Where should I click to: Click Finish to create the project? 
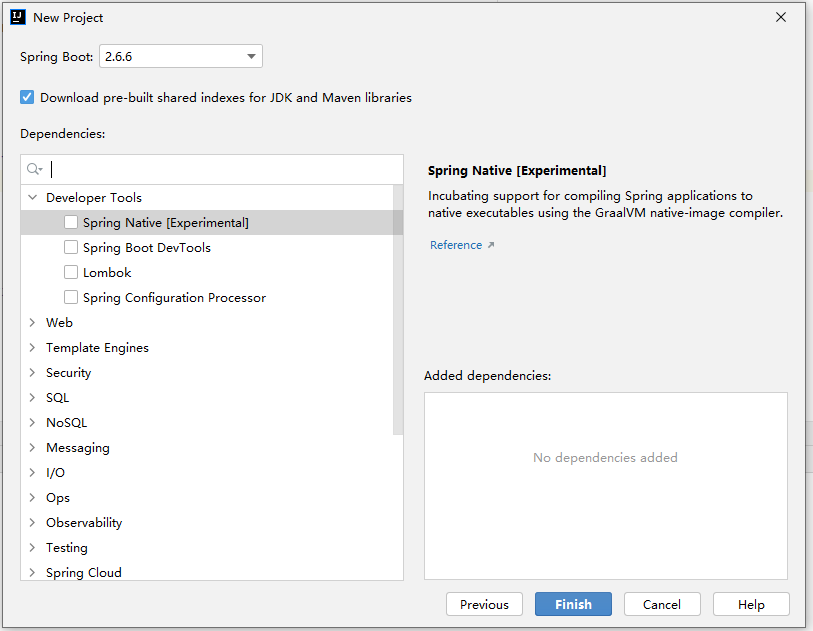[x=573, y=604]
